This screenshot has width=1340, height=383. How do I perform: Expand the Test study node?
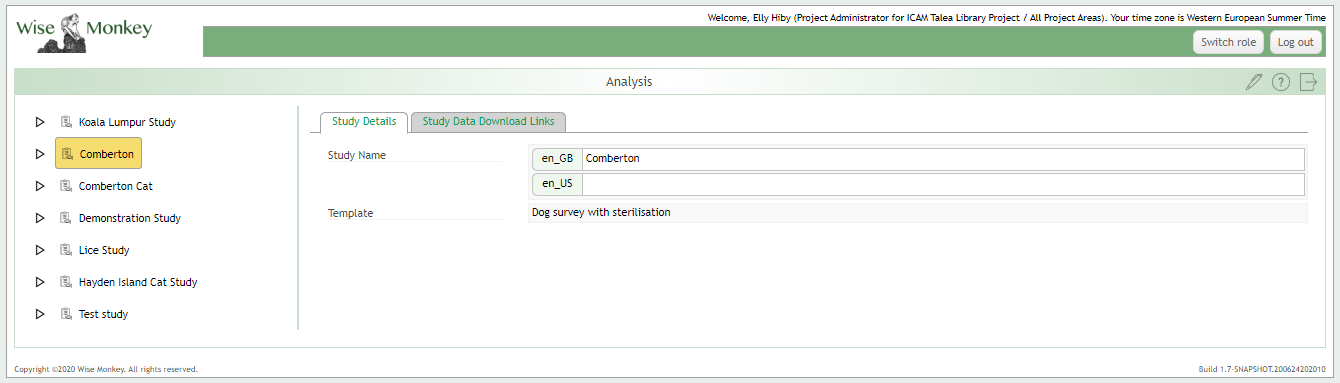pyautogui.click(x=40, y=314)
